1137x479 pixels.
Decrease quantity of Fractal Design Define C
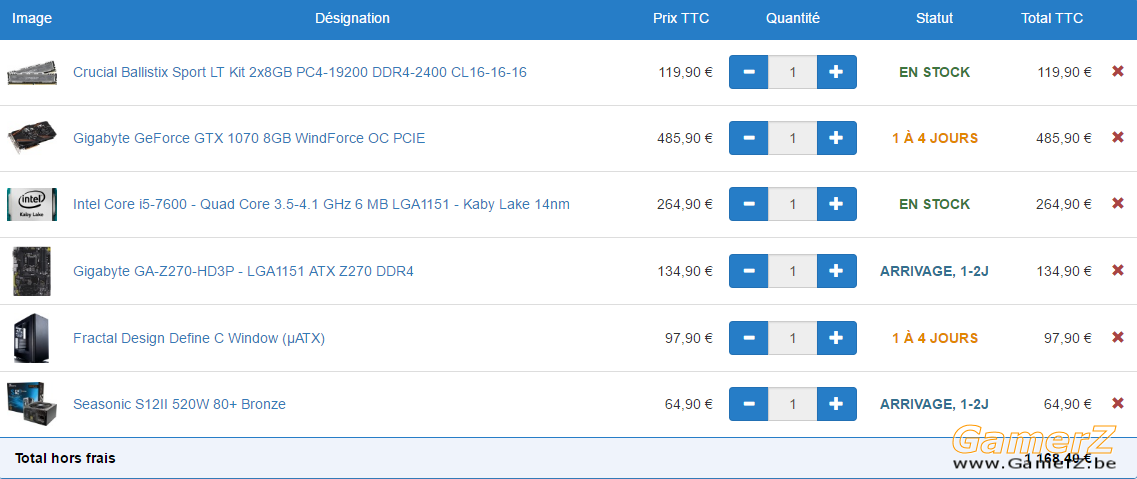click(749, 338)
